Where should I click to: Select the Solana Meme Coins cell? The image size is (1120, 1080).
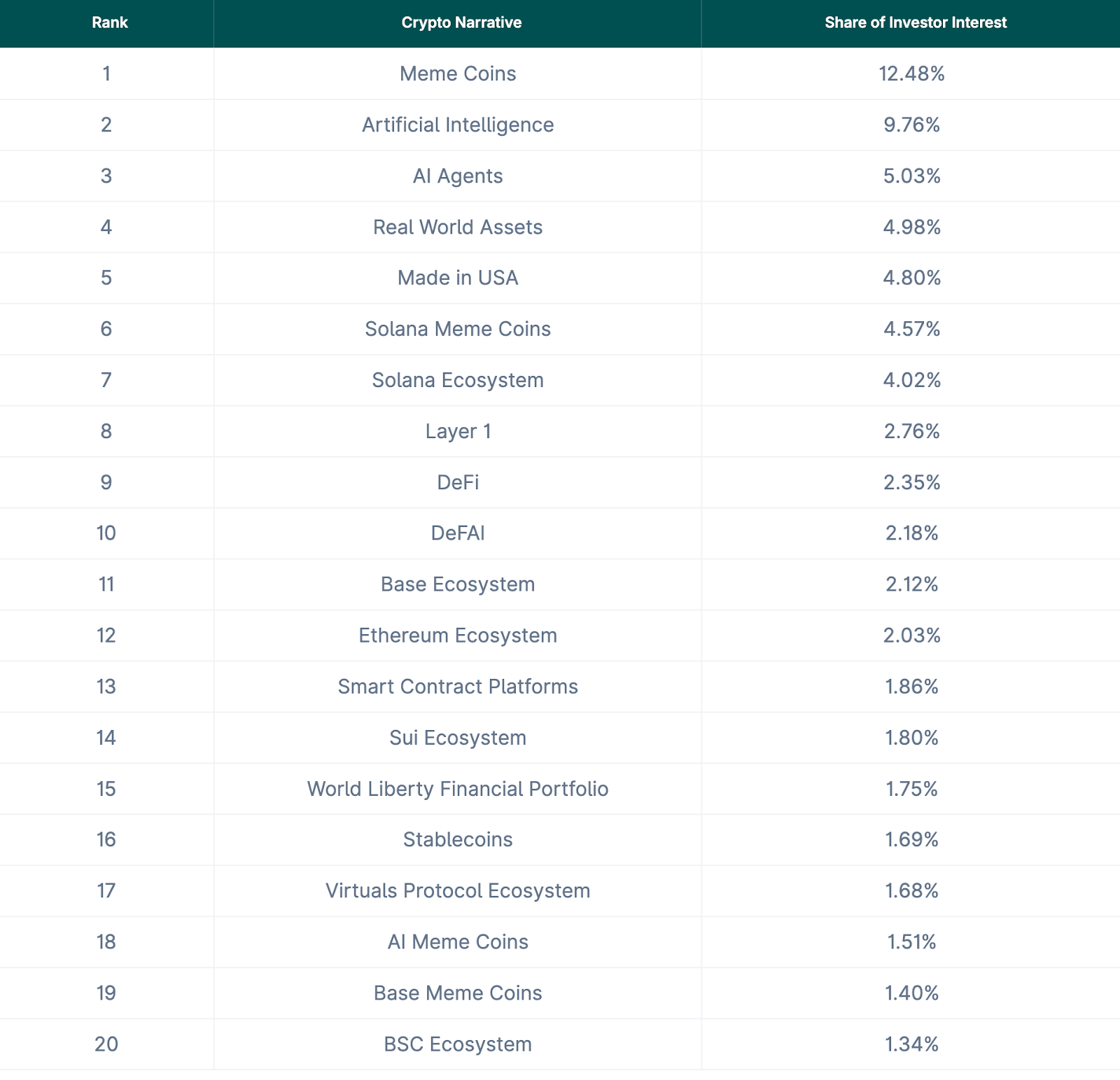(x=458, y=329)
